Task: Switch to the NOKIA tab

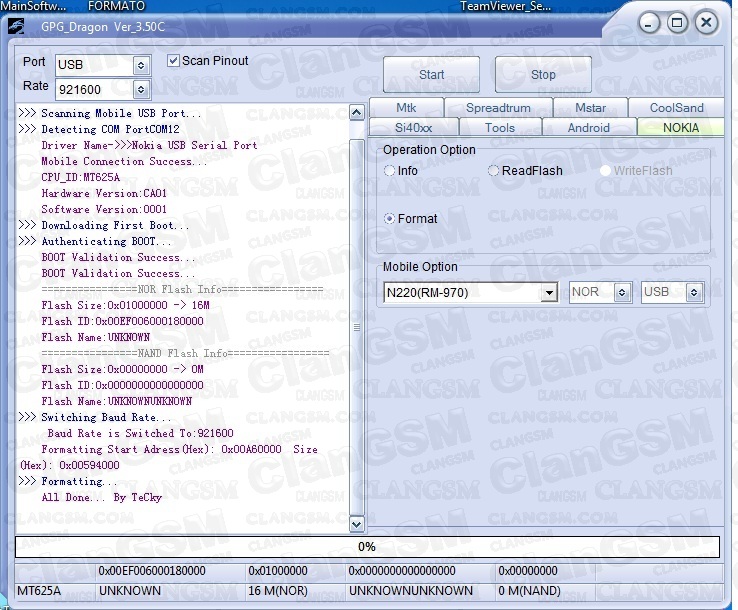Action: tap(681, 128)
